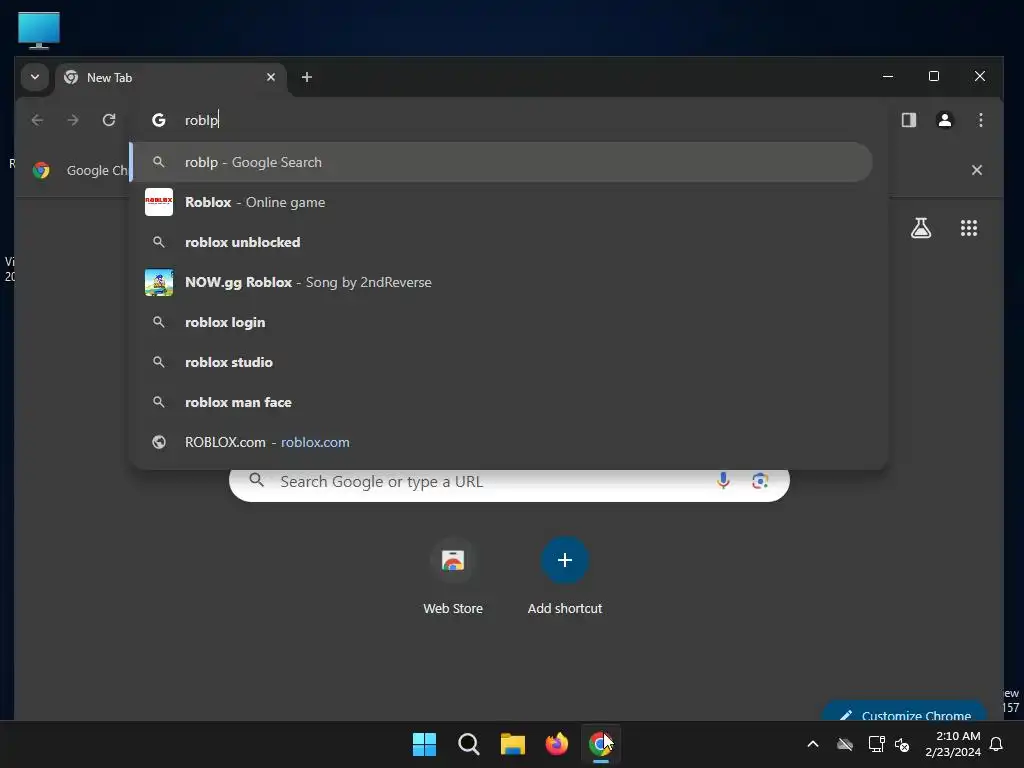
Task: Click the Roblox logo thumbnail
Action: pos(159,202)
